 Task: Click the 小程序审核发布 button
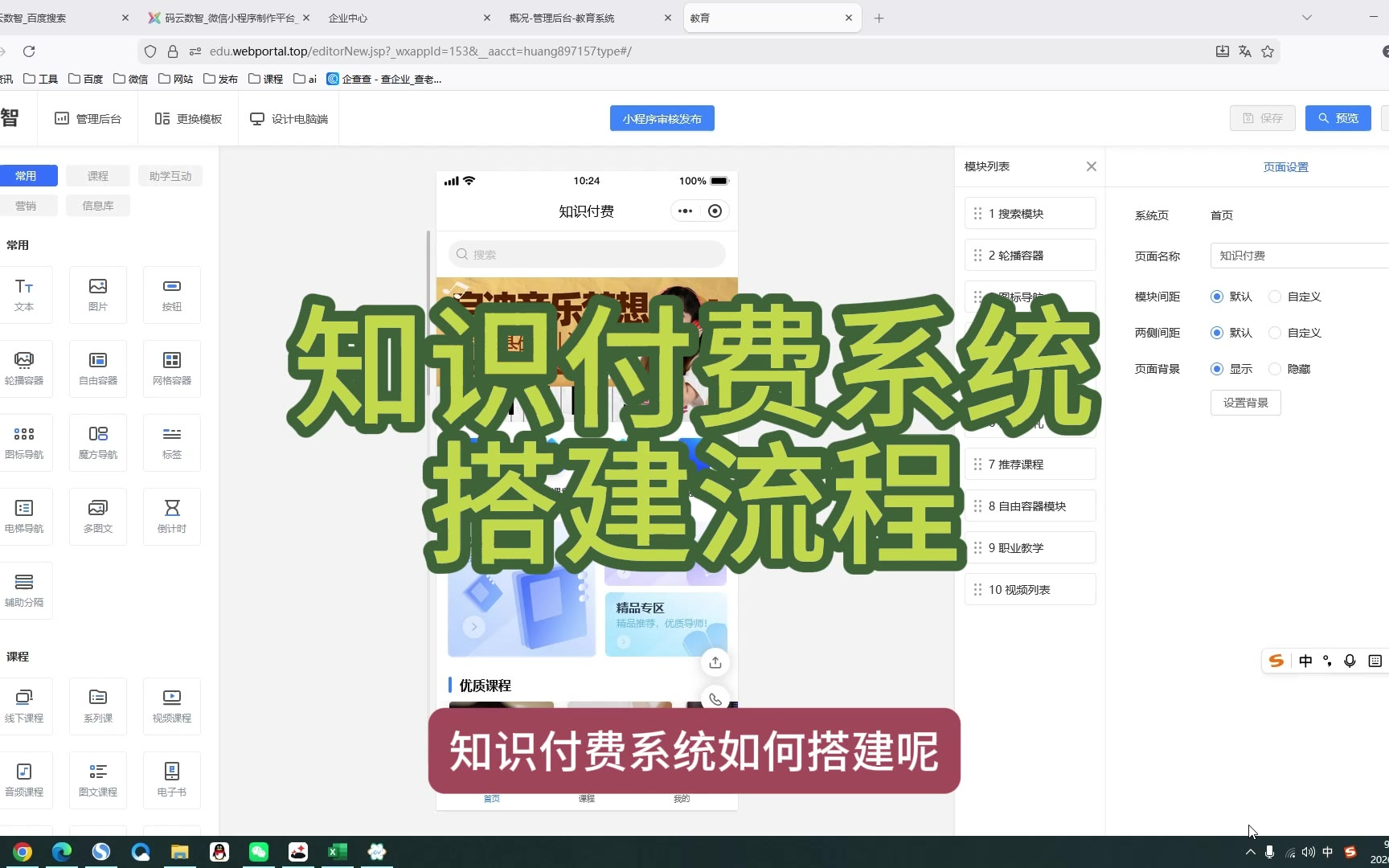pyautogui.click(x=662, y=119)
